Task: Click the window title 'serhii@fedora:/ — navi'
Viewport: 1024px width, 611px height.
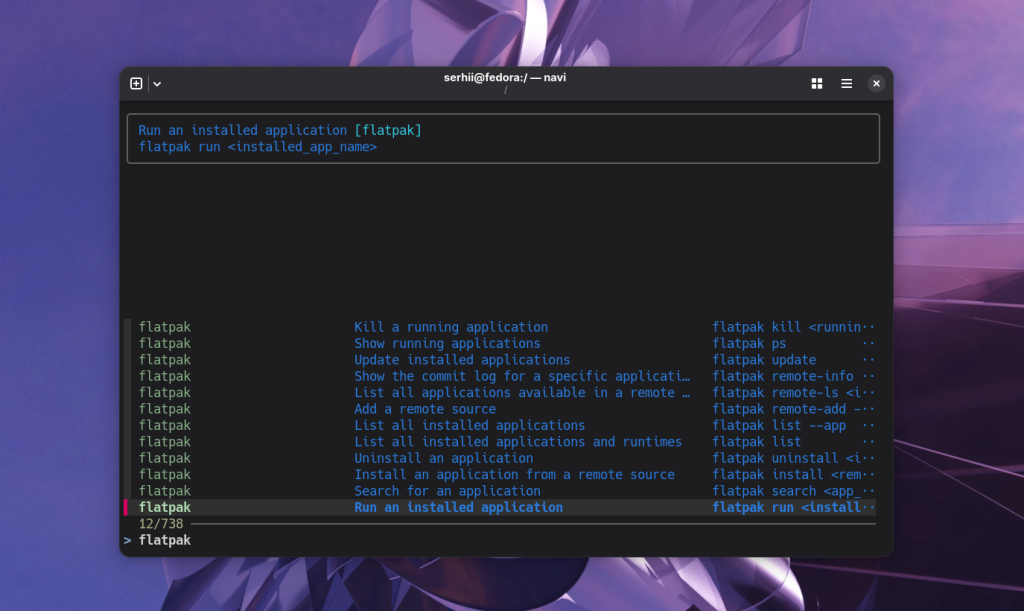Action: (505, 78)
